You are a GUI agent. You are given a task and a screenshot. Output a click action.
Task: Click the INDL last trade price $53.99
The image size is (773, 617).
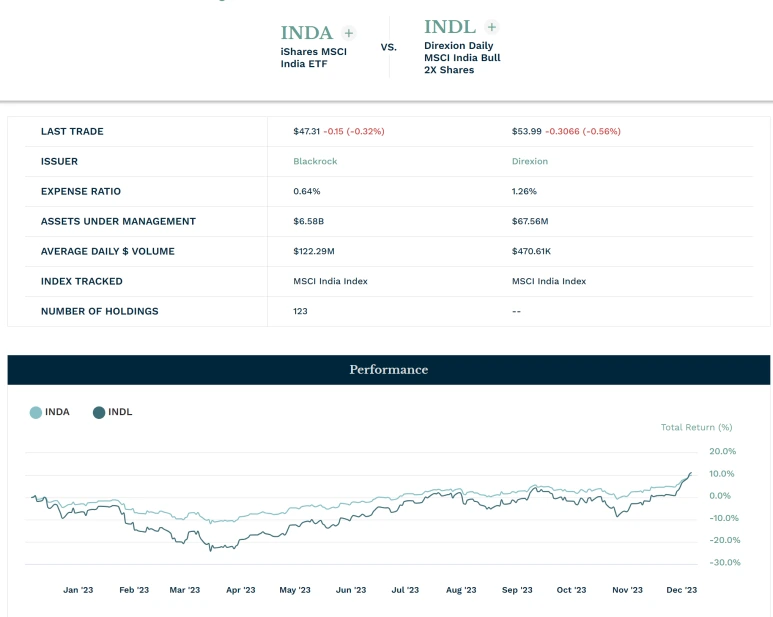tap(526, 131)
